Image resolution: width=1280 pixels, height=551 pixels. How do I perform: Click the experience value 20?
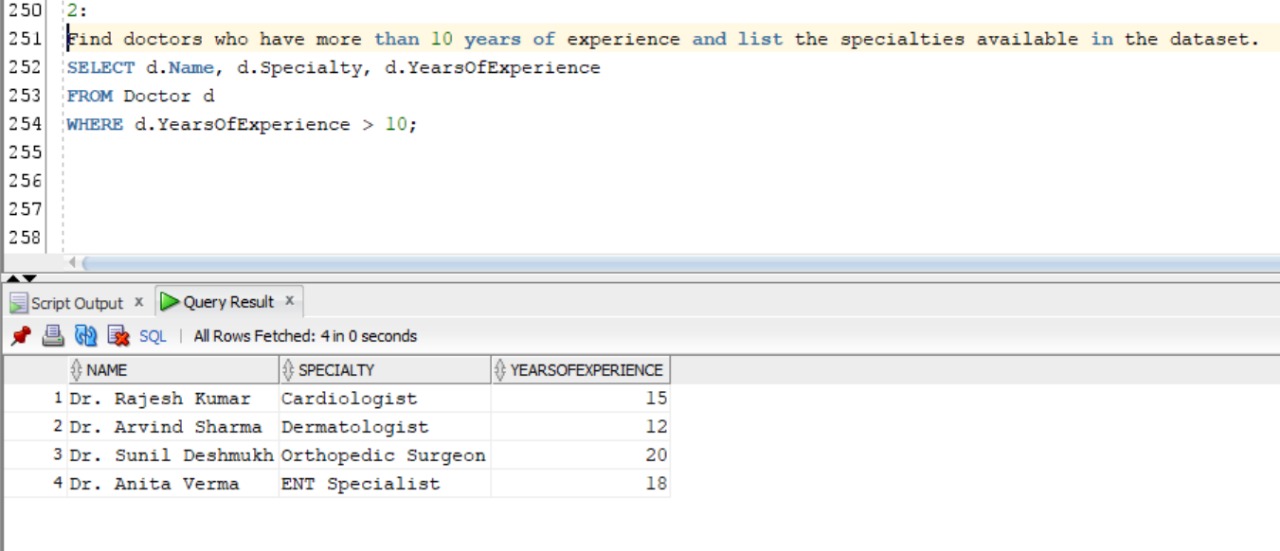click(581, 455)
